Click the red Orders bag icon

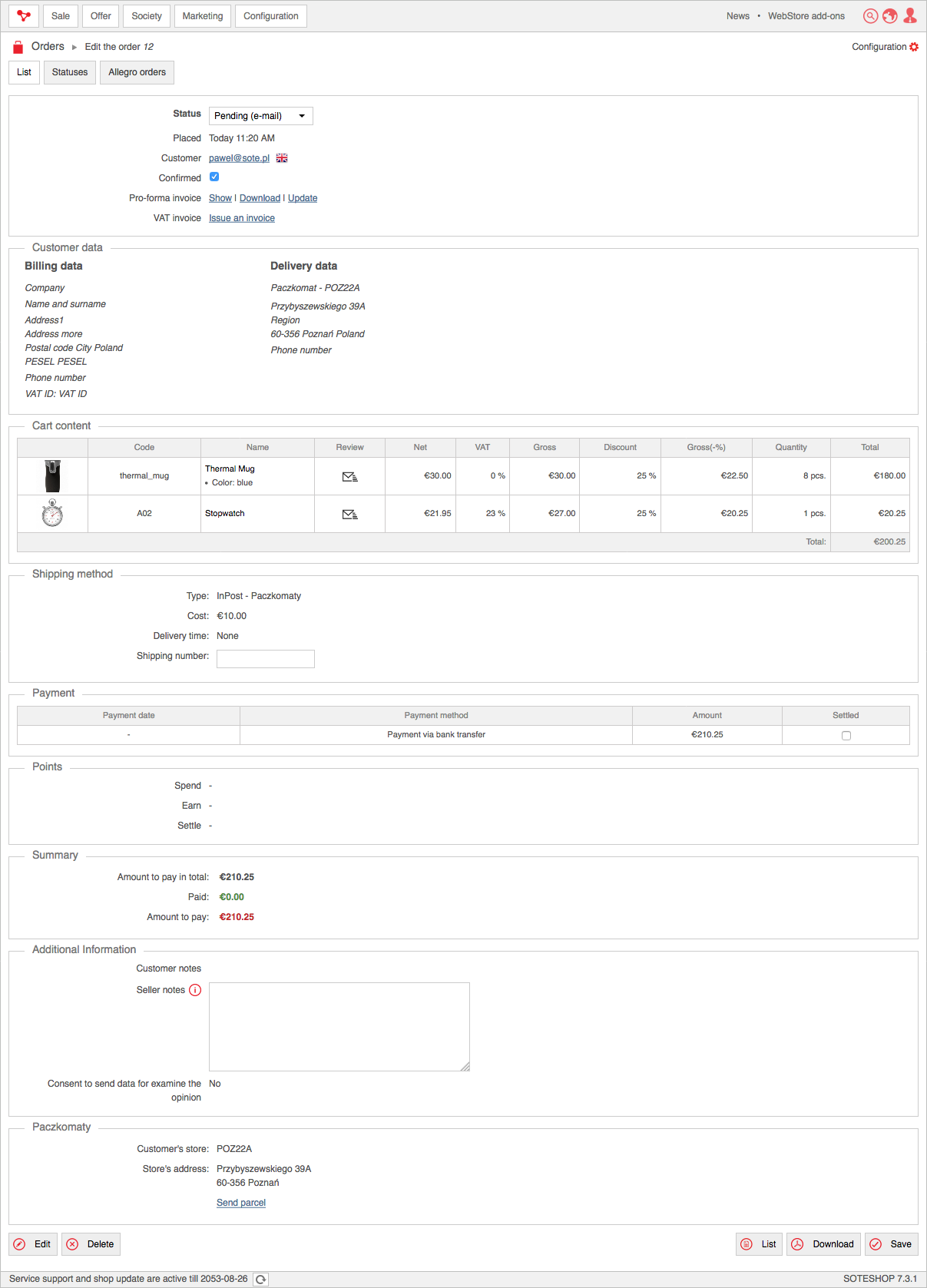point(18,47)
